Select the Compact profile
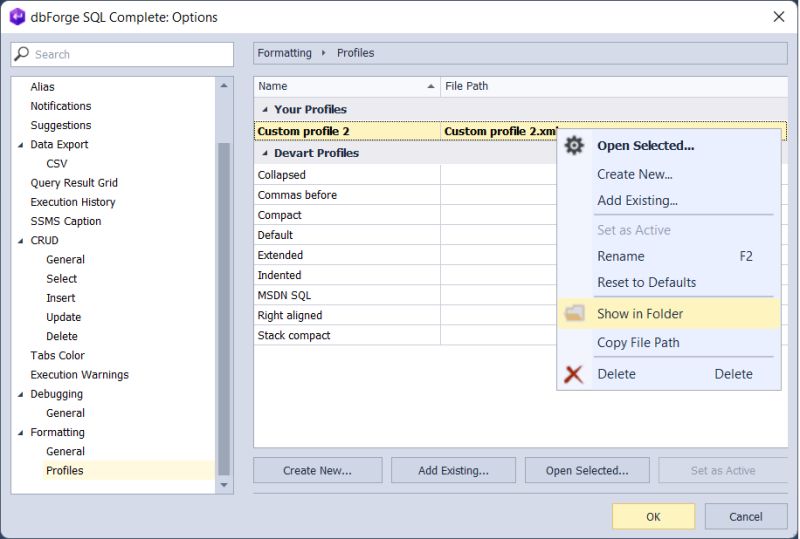Screen dimensions: 800x539 pos(347,215)
